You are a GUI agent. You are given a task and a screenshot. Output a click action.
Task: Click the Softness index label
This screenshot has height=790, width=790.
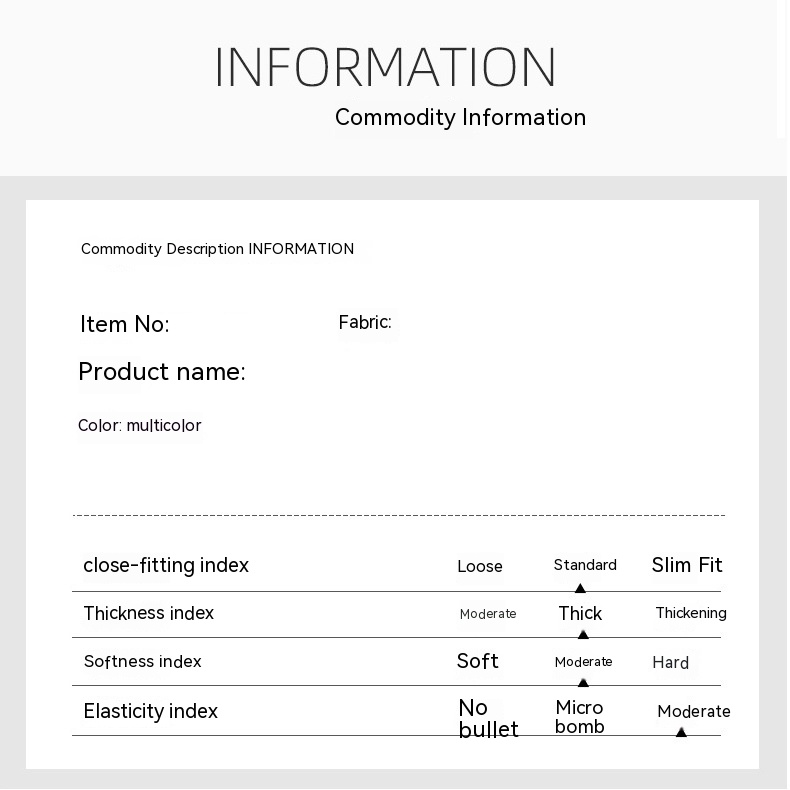142,661
